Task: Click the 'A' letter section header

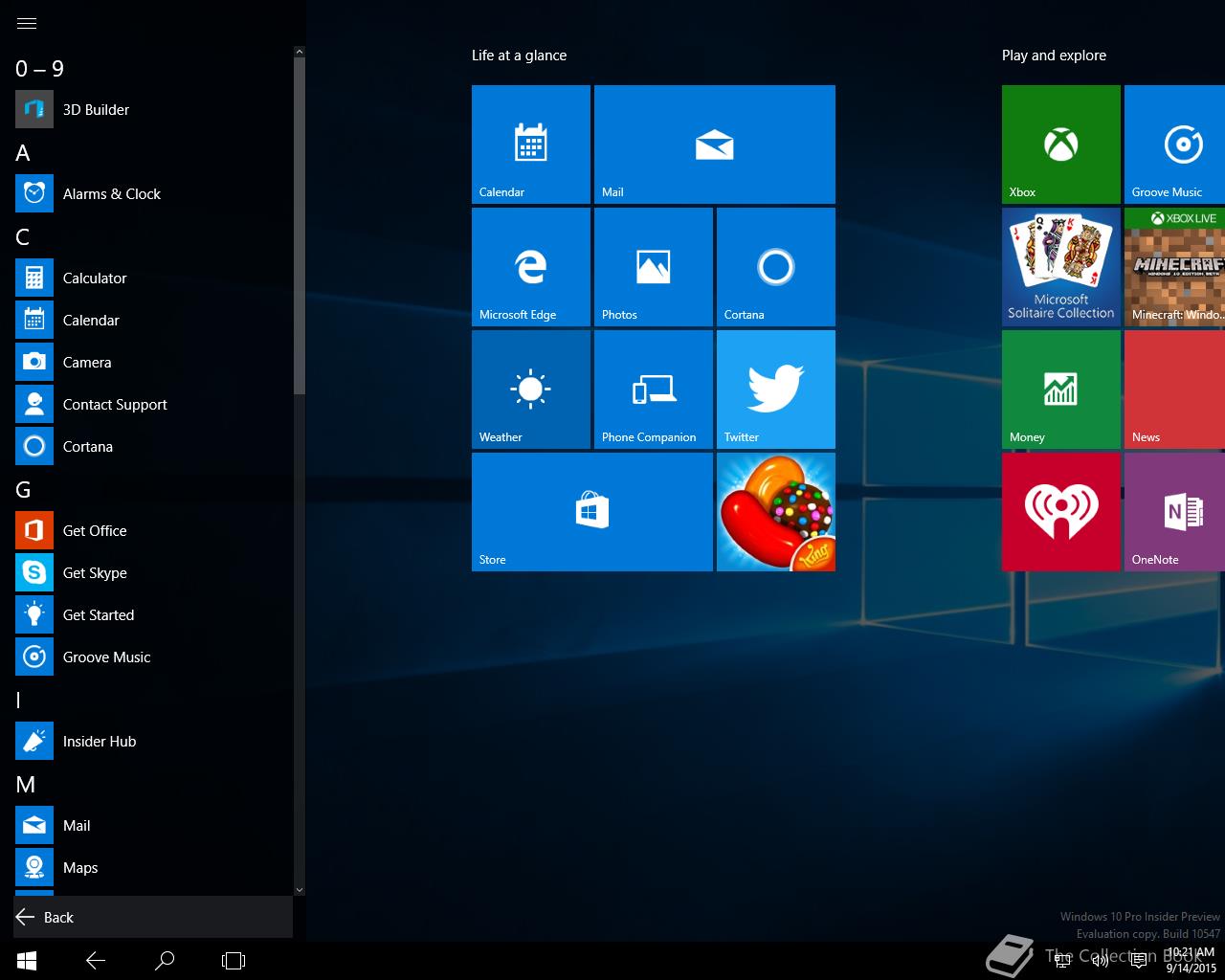Action: (x=23, y=153)
